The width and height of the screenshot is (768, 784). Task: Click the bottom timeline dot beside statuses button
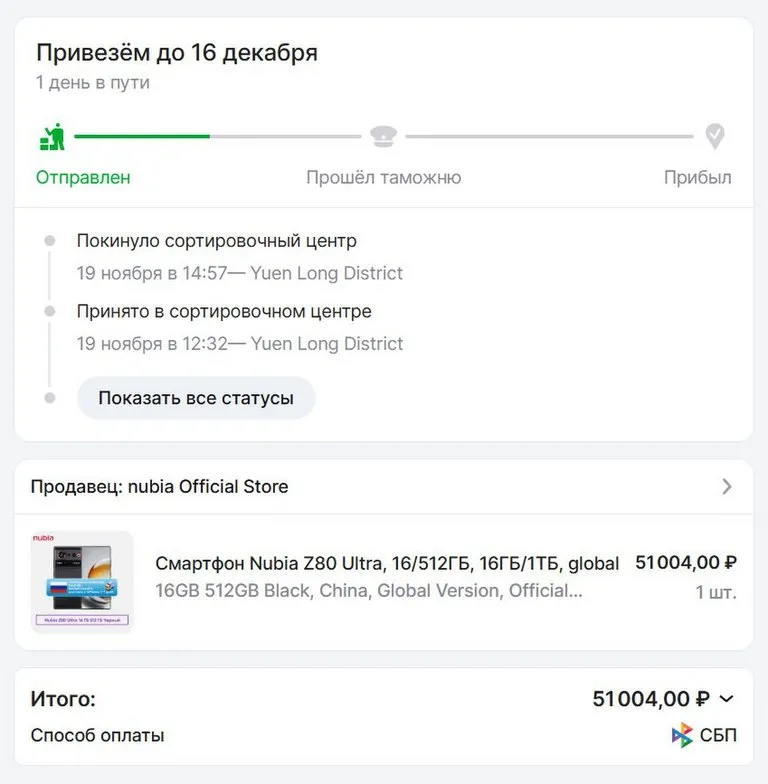tap(50, 398)
